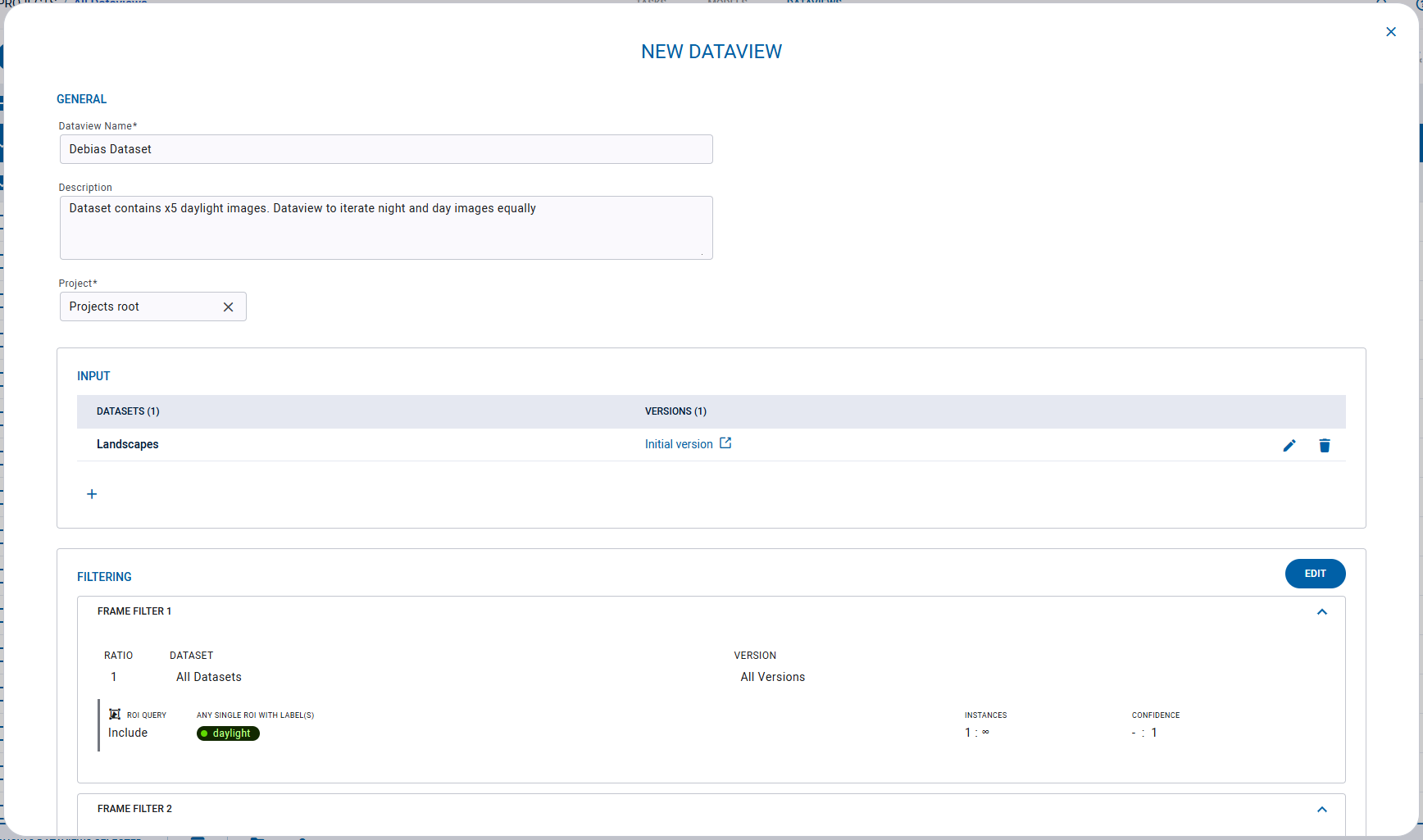
Task: Open Initial version via external link icon
Action: click(x=725, y=443)
